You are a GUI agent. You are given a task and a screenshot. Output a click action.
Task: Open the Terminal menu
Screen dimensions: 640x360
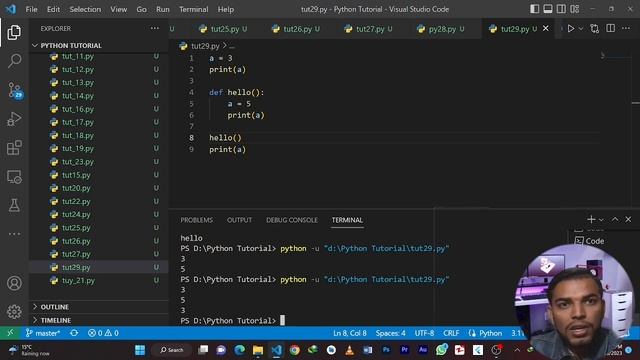click(193, 9)
